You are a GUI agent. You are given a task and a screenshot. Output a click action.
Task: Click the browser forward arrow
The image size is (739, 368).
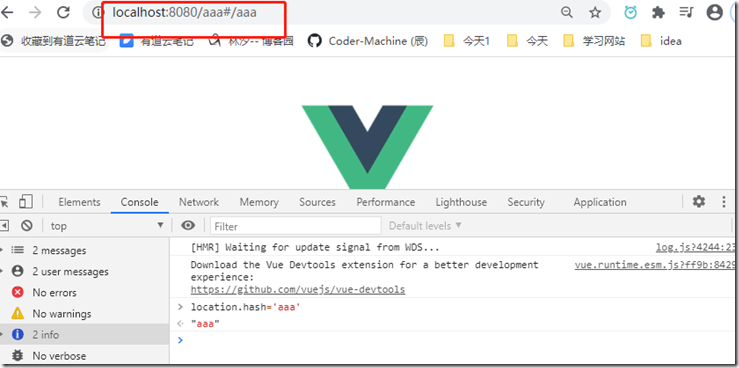[x=35, y=13]
